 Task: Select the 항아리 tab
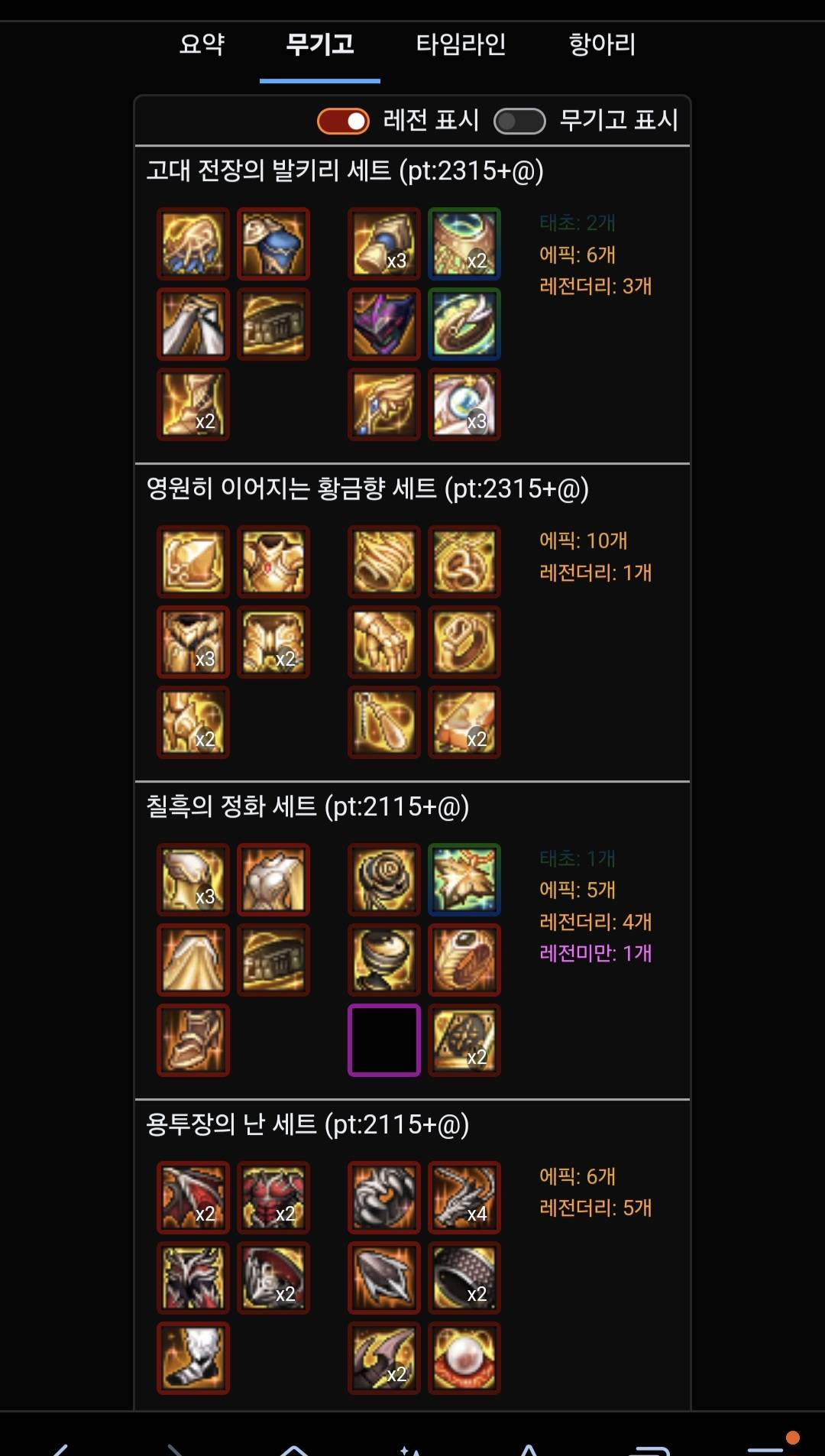tap(602, 44)
